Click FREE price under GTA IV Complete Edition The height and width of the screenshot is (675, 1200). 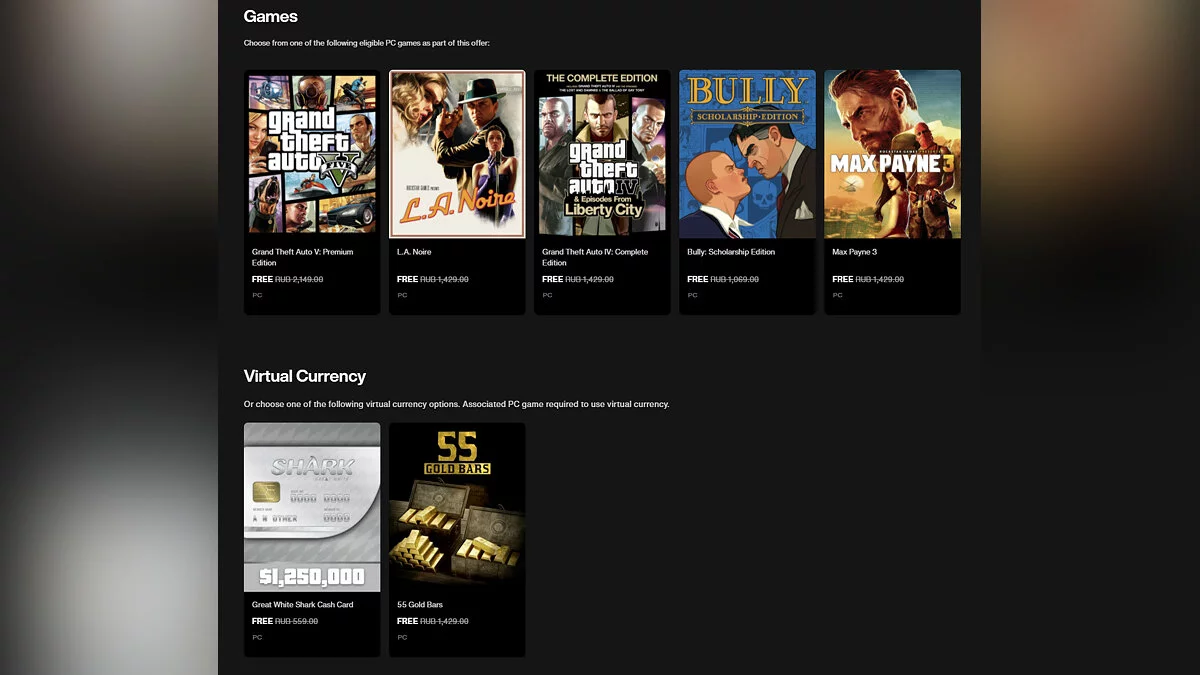(552, 279)
